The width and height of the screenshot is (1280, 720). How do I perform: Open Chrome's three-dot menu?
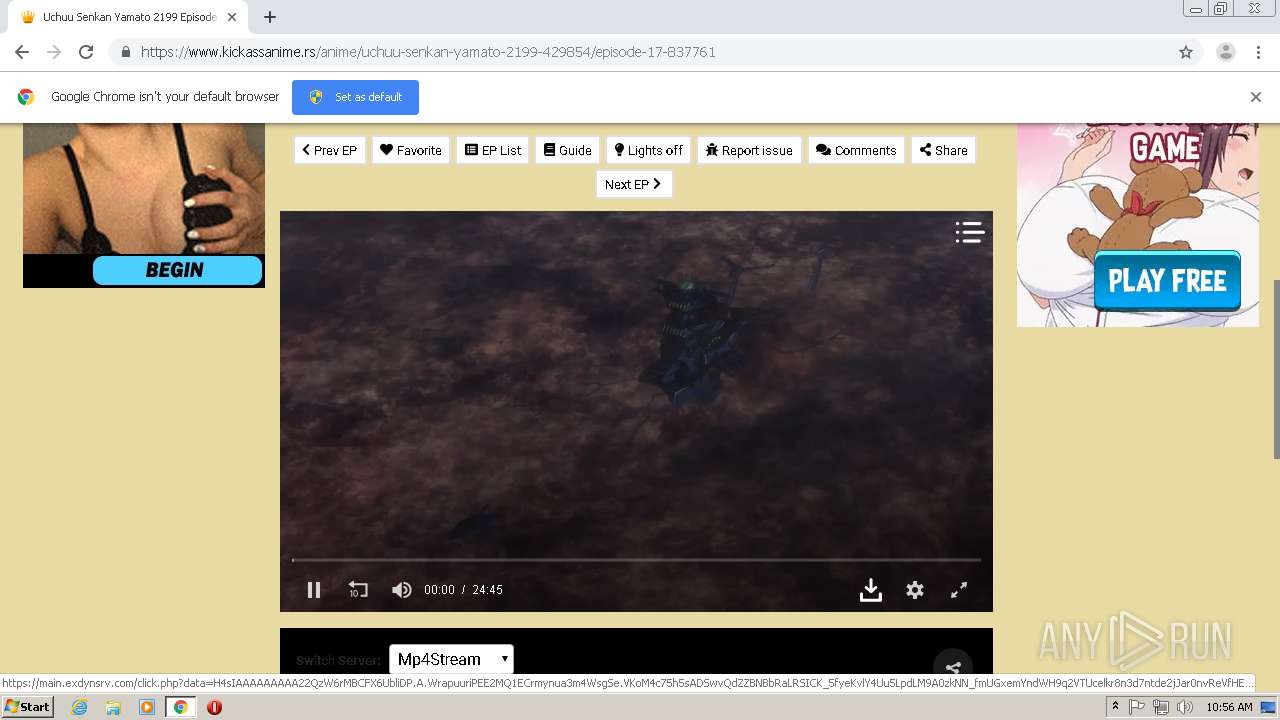click(x=1258, y=52)
